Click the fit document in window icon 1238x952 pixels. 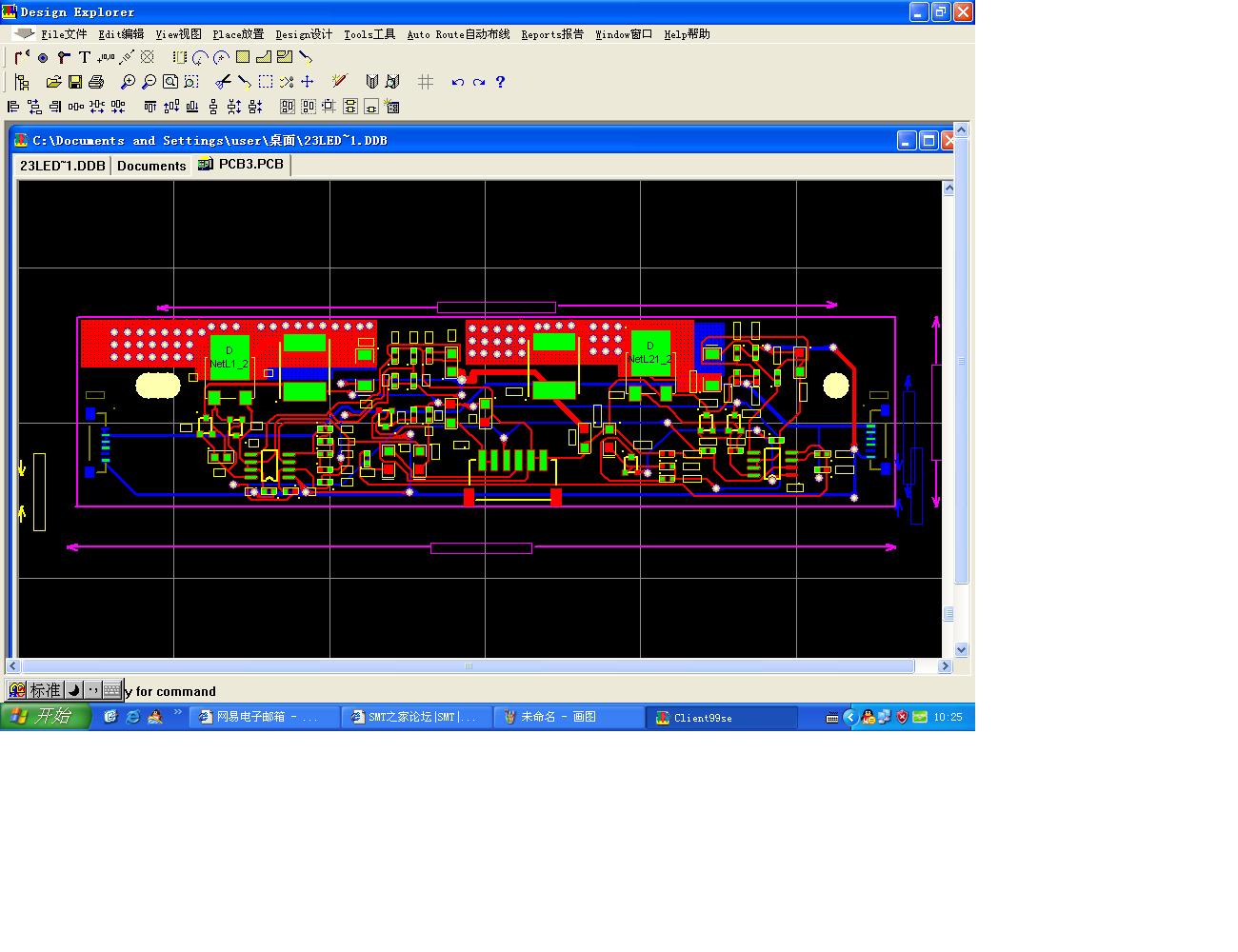[x=170, y=82]
